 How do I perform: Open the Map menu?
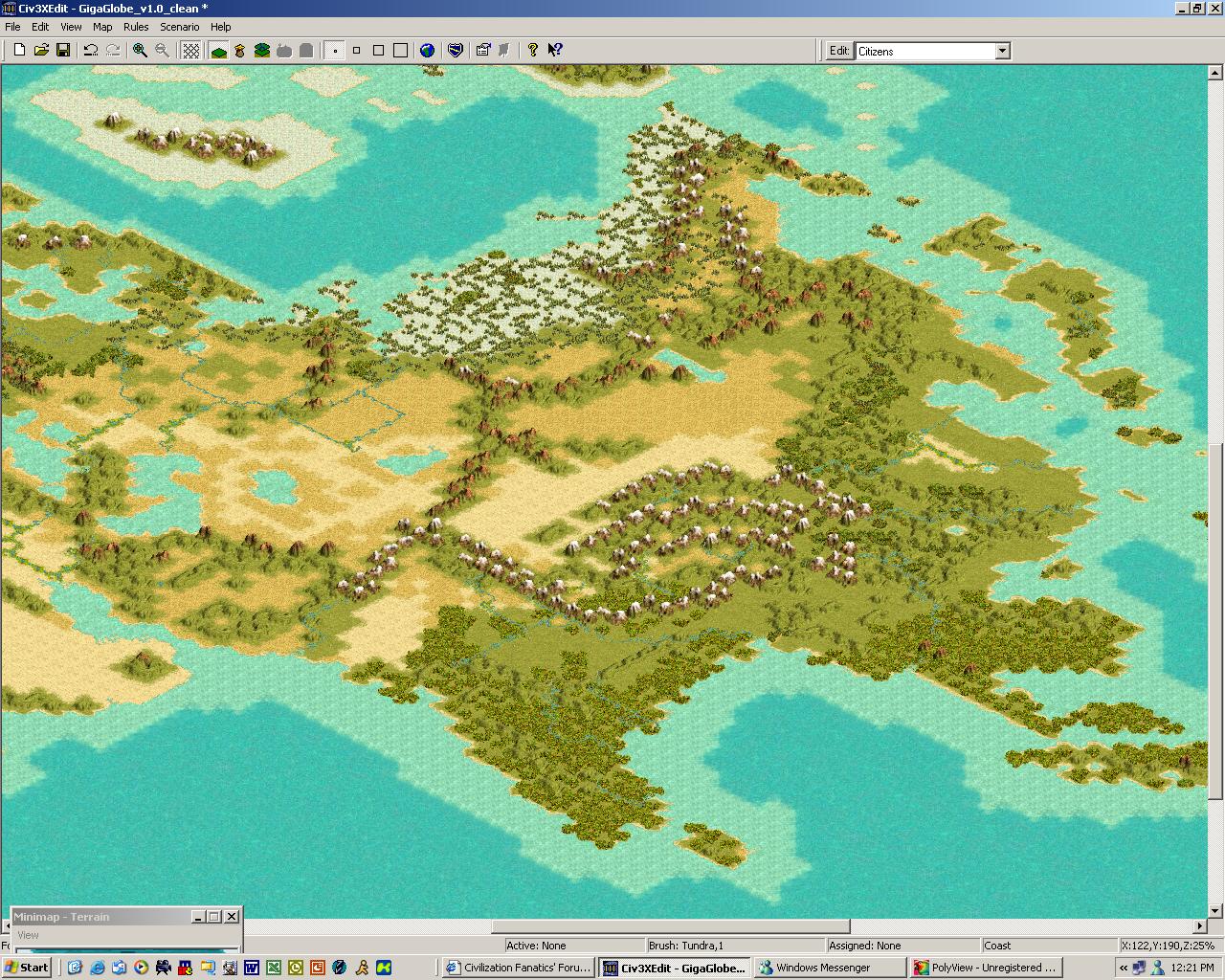pyautogui.click(x=102, y=27)
